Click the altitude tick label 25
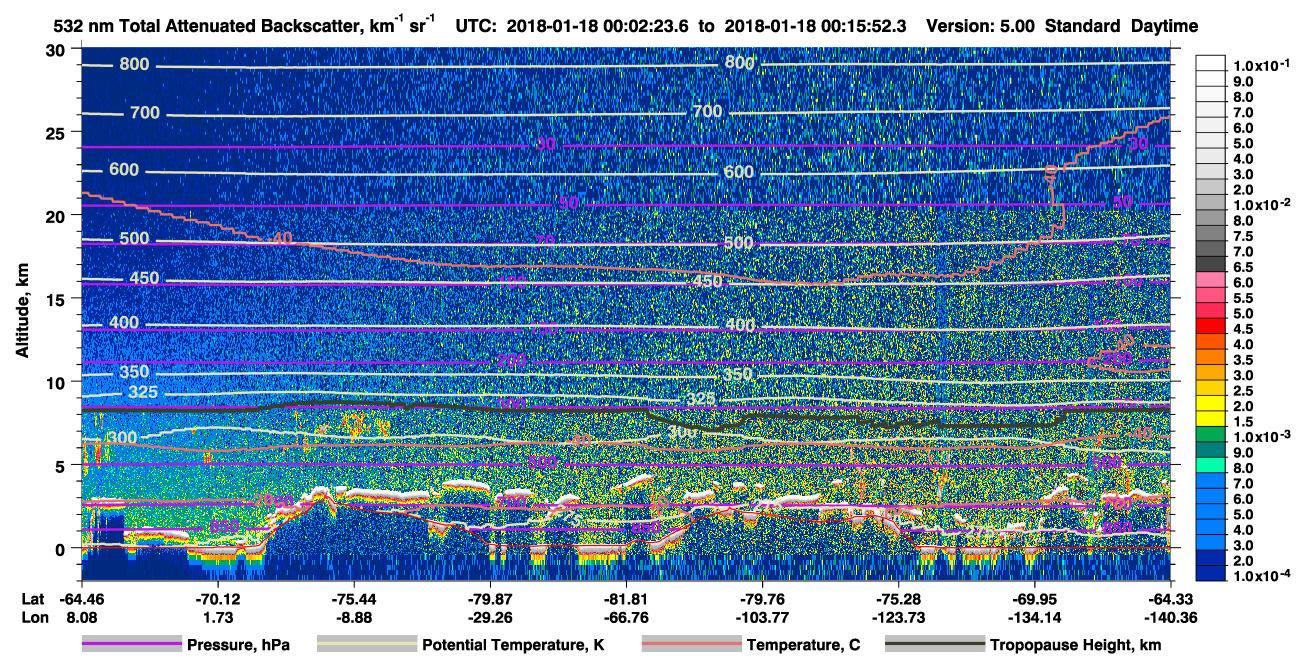The height and width of the screenshot is (667, 1300). [58, 132]
